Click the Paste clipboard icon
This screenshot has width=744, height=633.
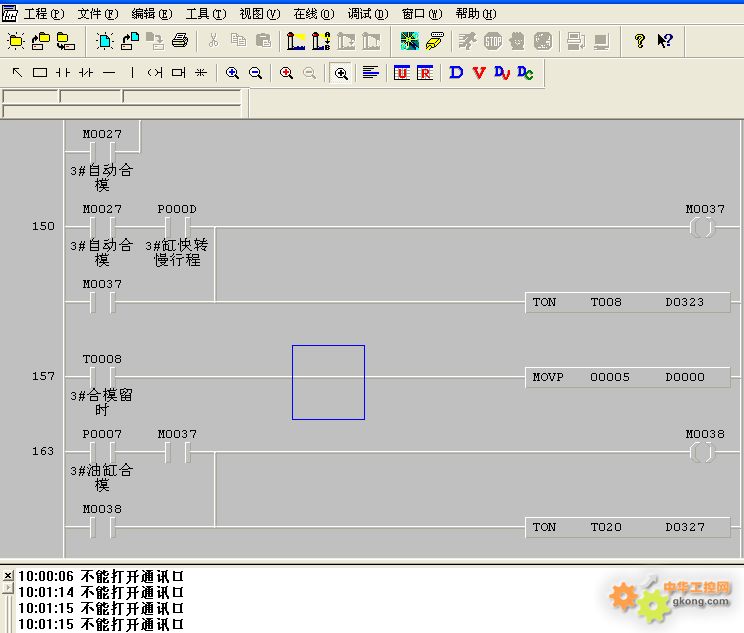click(x=263, y=41)
